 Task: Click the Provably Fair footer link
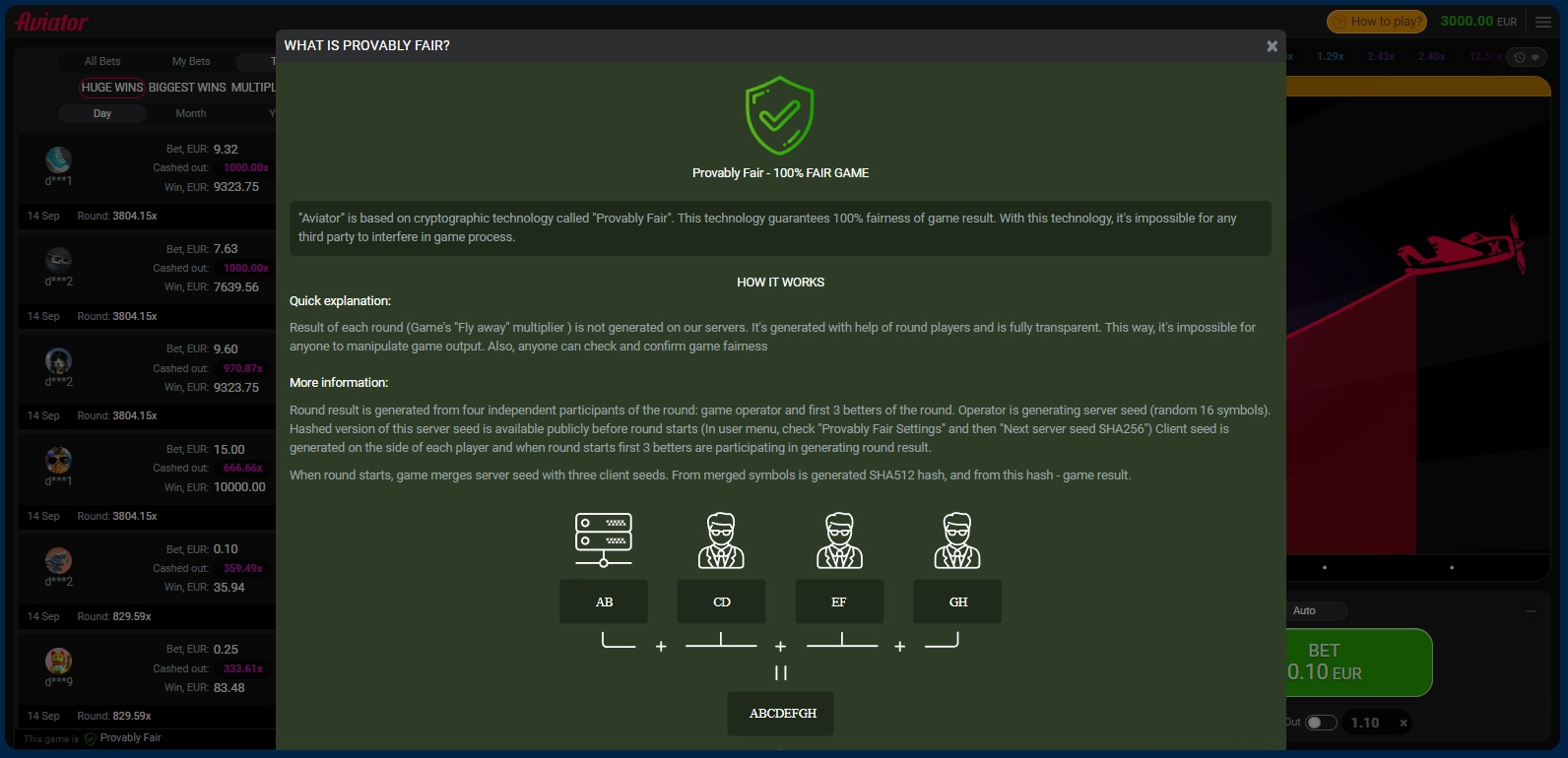130,738
